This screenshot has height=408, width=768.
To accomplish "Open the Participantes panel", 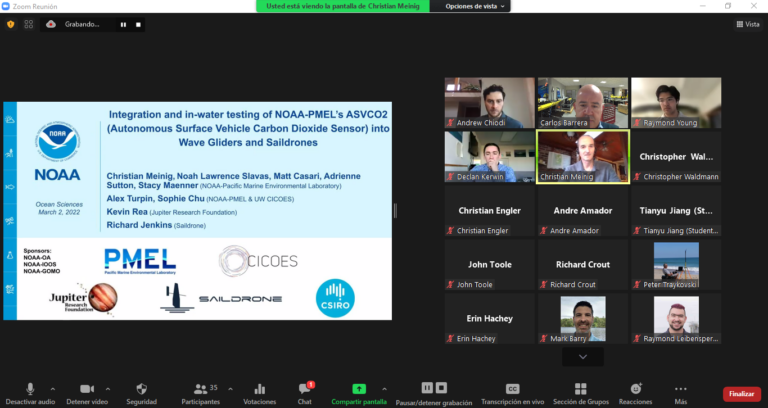I will pyautogui.click(x=200, y=389).
